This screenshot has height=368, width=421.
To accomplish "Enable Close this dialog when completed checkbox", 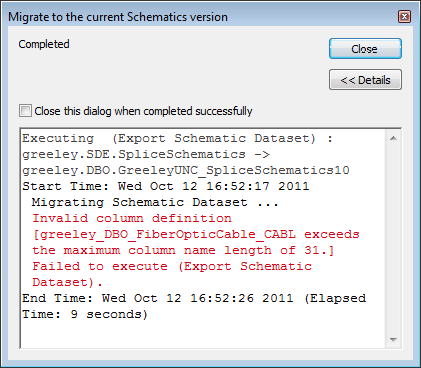I will coord(25,111).
